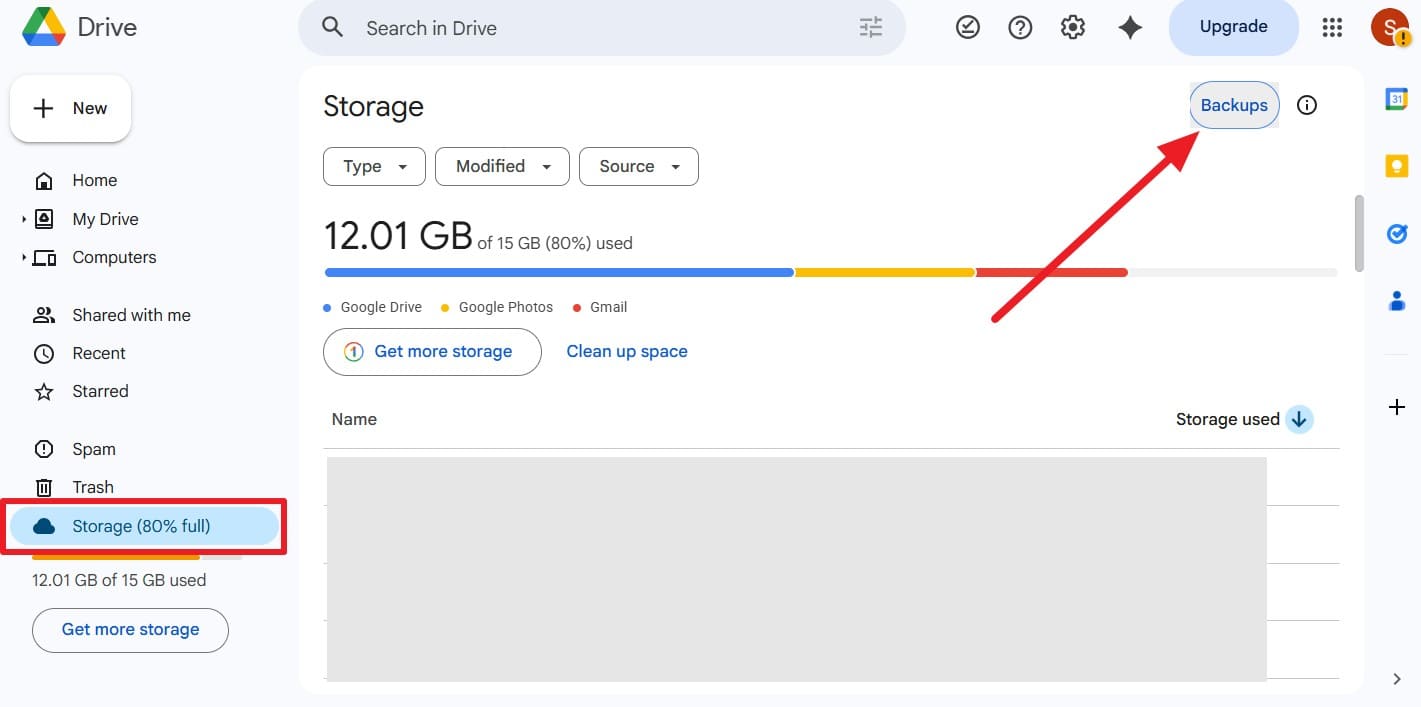Open the Type filter dropdown
The height and width of the screenshot is (707, 1421).
tap(374, 167)
